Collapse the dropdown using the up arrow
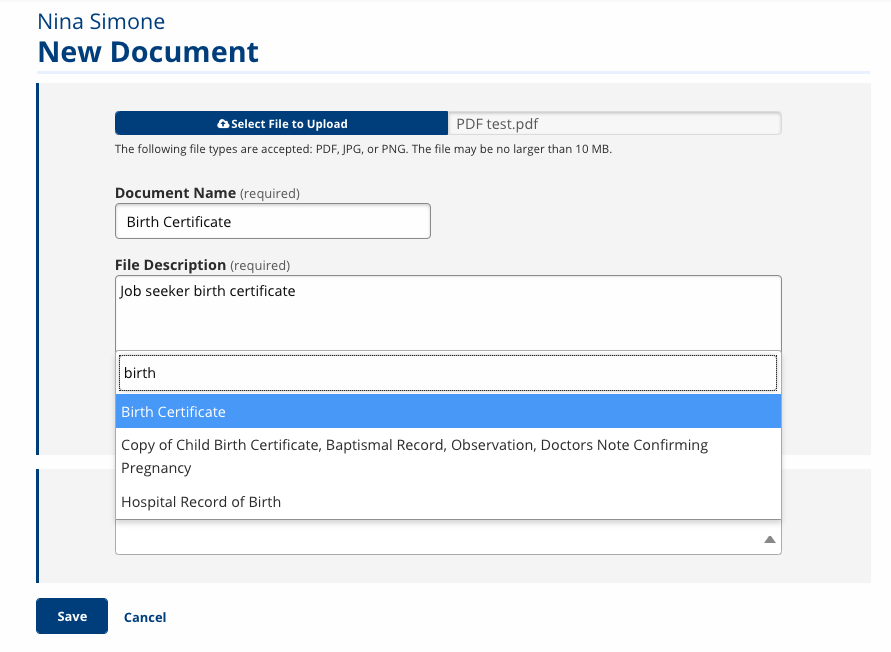891x652 pixels. click(769, 539)
